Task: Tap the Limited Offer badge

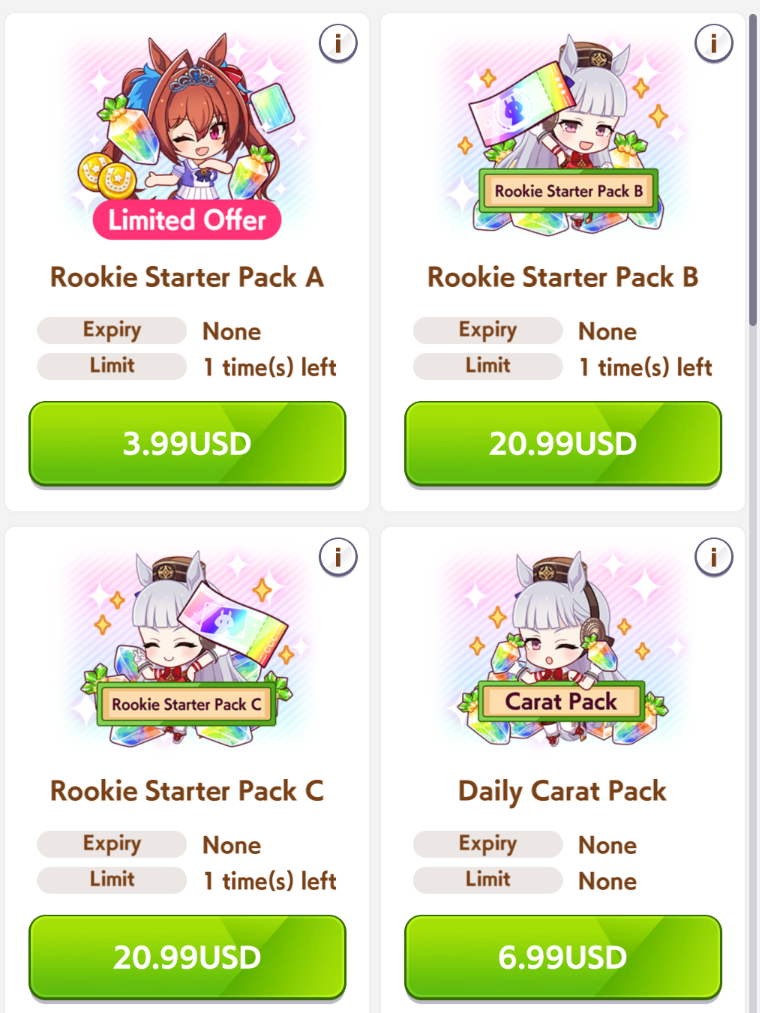Action: [187, 220]
